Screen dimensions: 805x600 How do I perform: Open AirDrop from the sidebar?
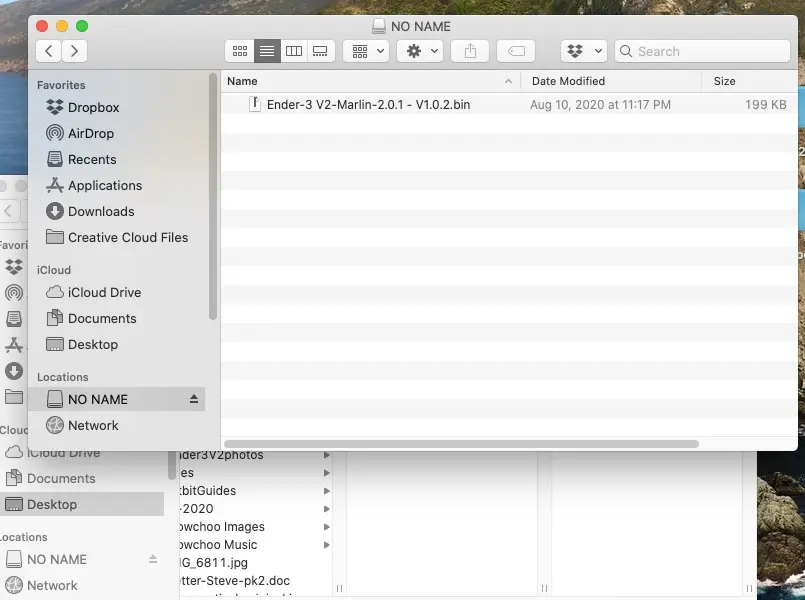coord(90,133)
